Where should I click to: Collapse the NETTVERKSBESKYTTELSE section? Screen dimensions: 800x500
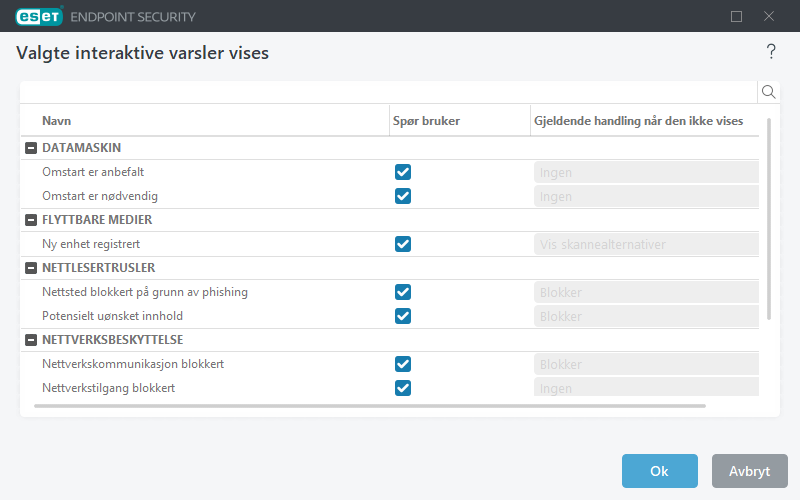[31, 340]
